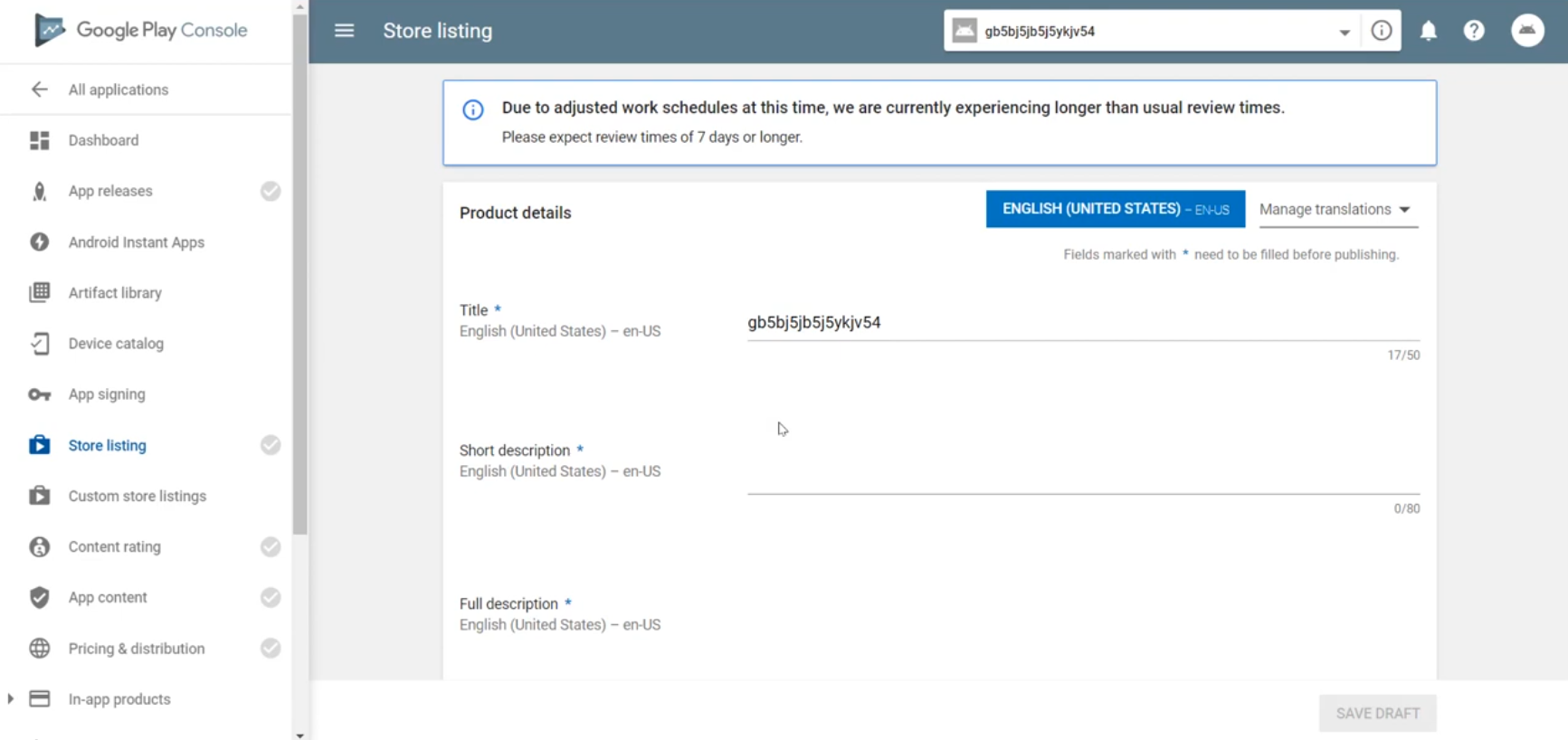This screenshot has width=1568, height=740.
Task: Click the App releases completion checkmark
Action: click(x=271, y=191)
